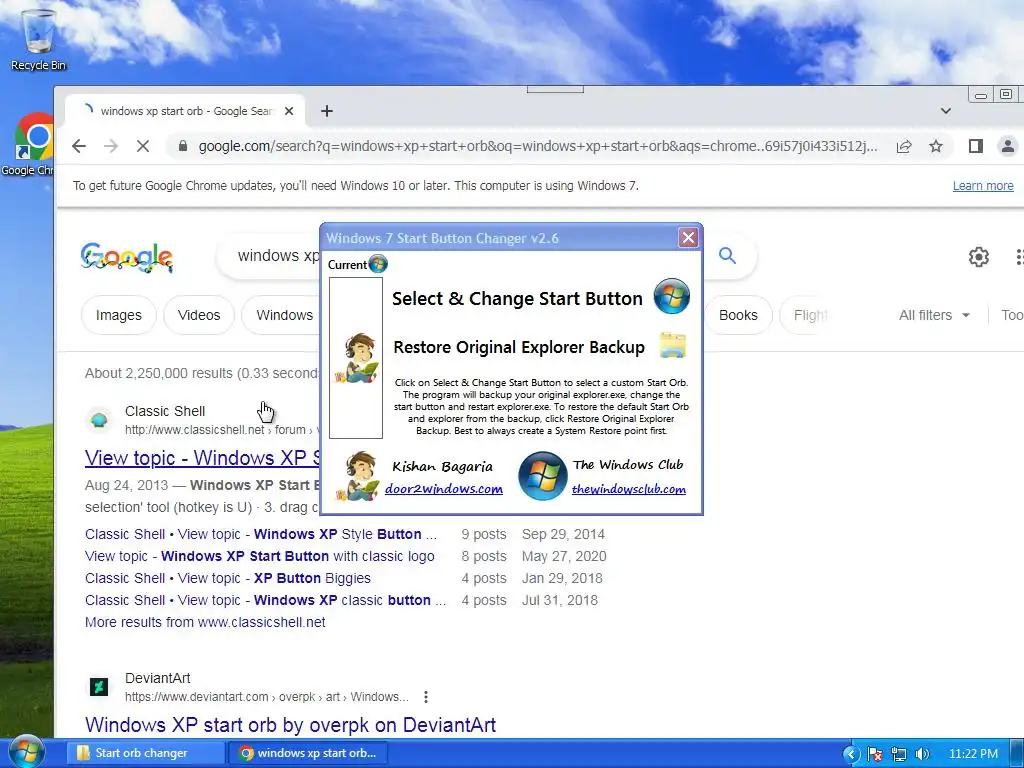Image resolution: width=1024 pixels, height=768 pixels.
Task: Go to the Google homepage logo
Action: click(x=127, y=257)
